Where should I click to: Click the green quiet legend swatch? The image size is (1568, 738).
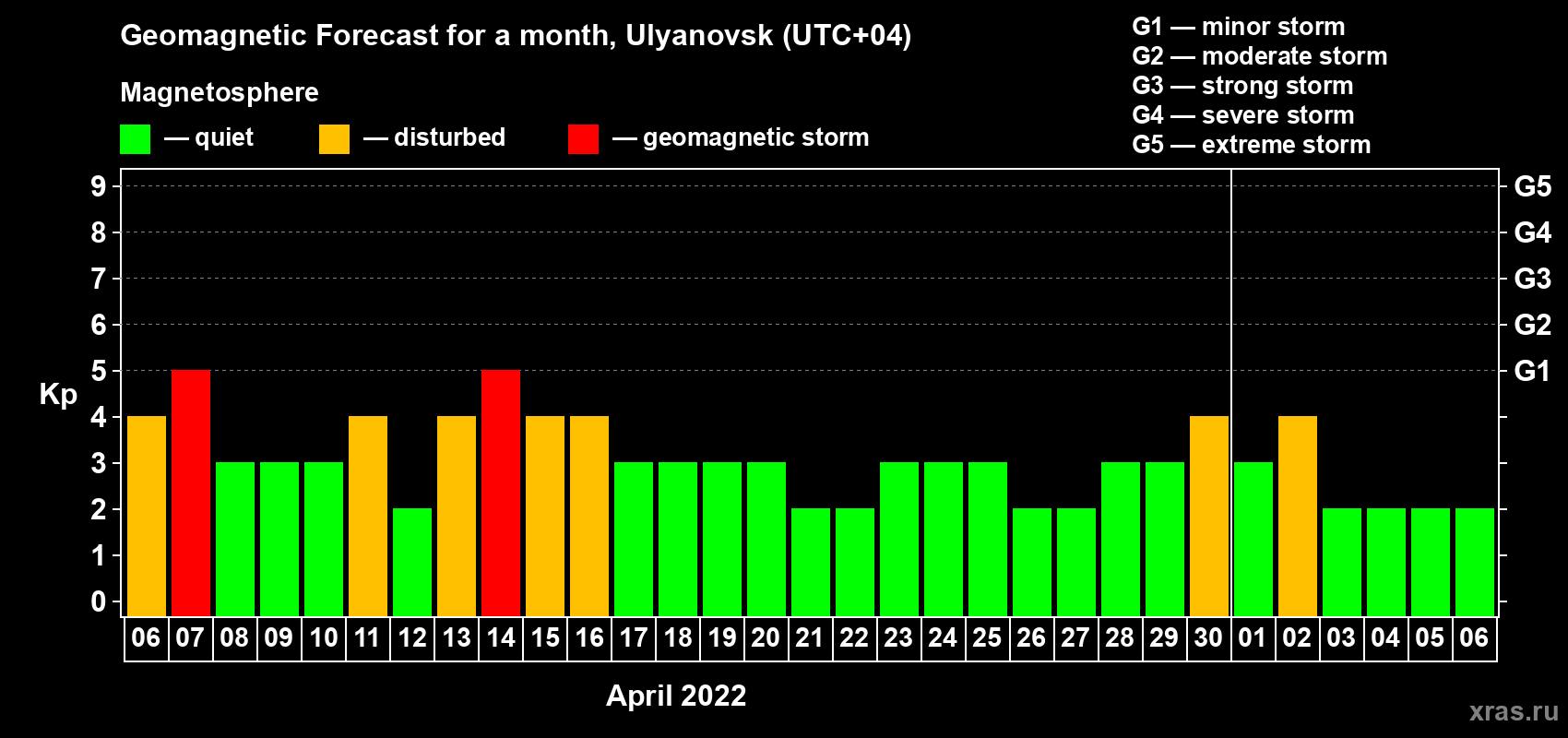135,139
